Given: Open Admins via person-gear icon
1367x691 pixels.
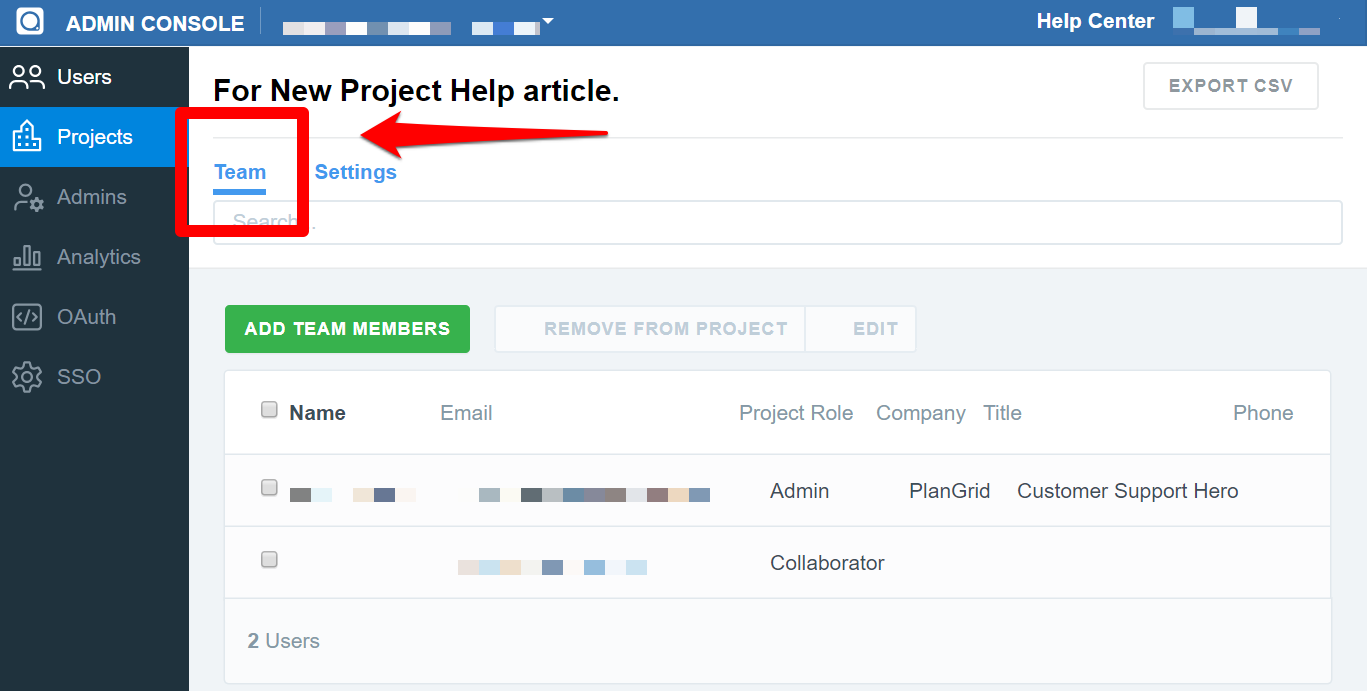Looking at the screenshot, I should 28,197.
